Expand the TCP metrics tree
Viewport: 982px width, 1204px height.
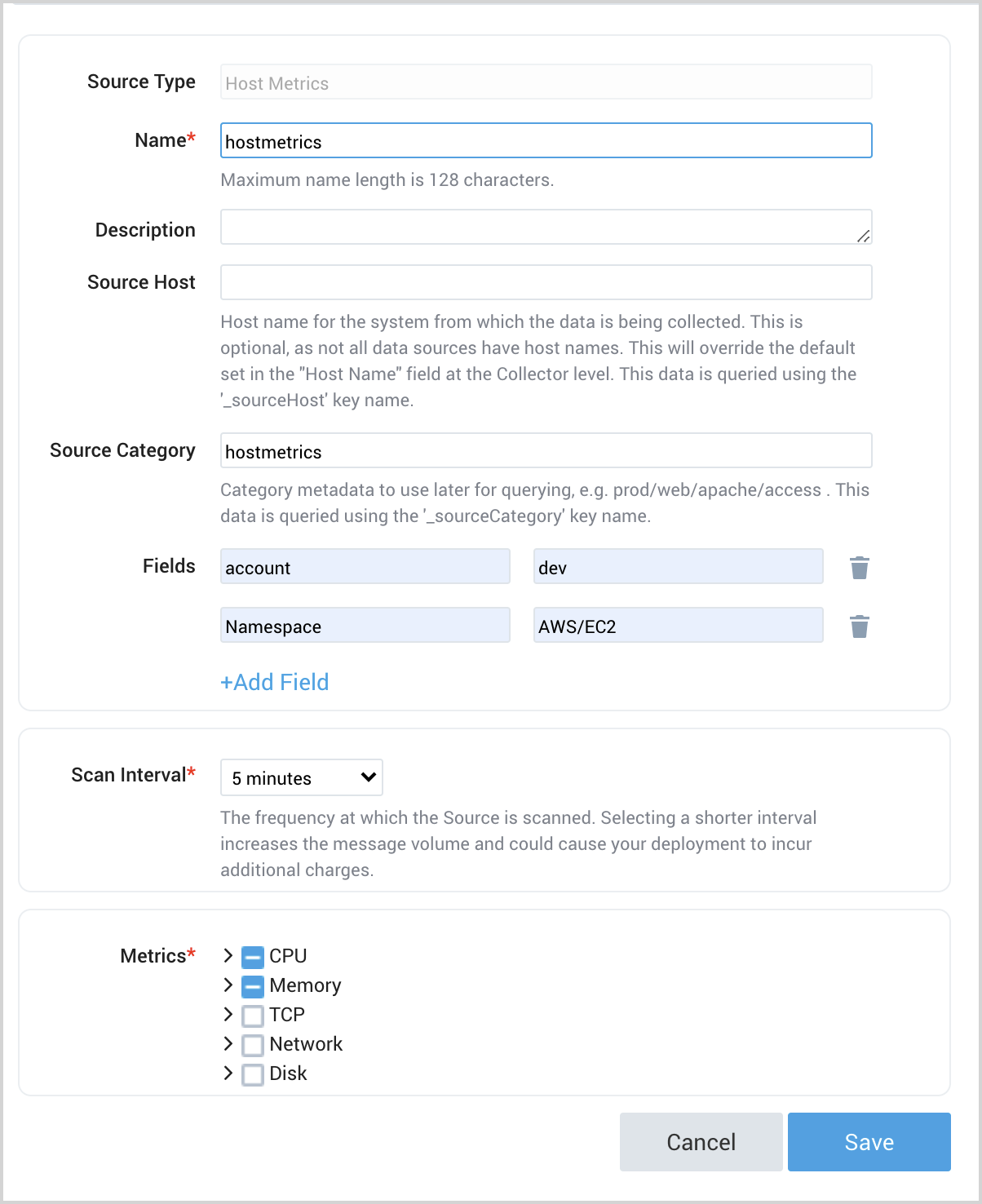click(x=228, y=1015)
